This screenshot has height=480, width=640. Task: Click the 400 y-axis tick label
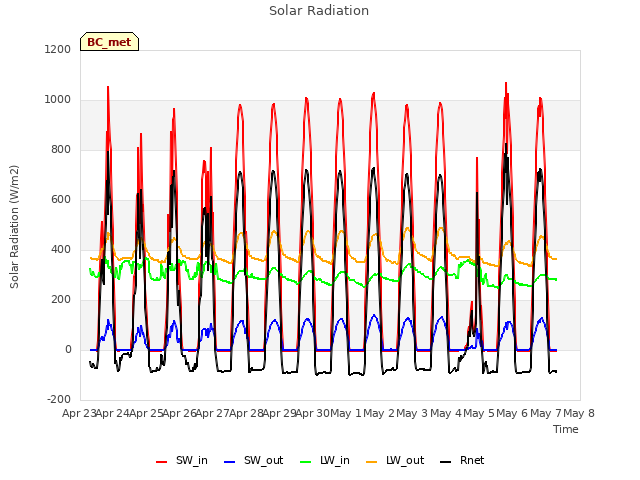pyautogui.click(x=61, y=249)
